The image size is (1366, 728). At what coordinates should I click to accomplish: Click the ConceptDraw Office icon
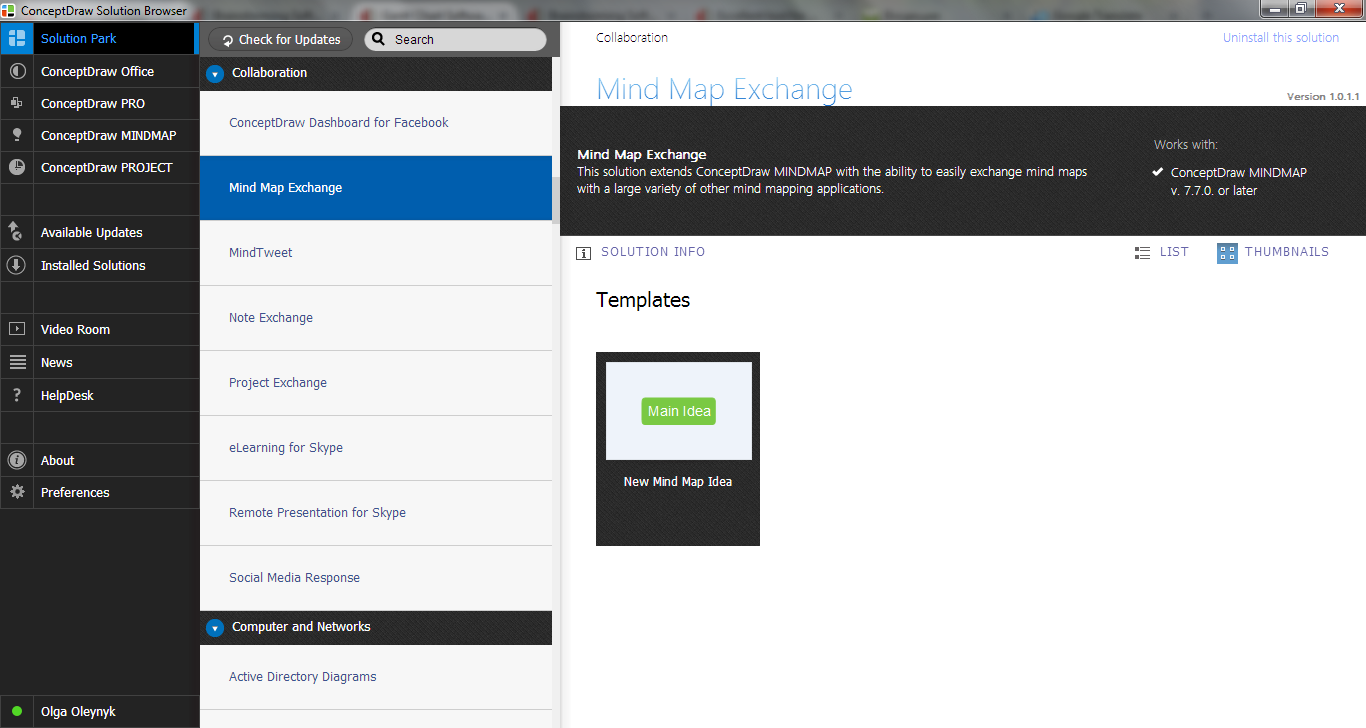[16, 72]
